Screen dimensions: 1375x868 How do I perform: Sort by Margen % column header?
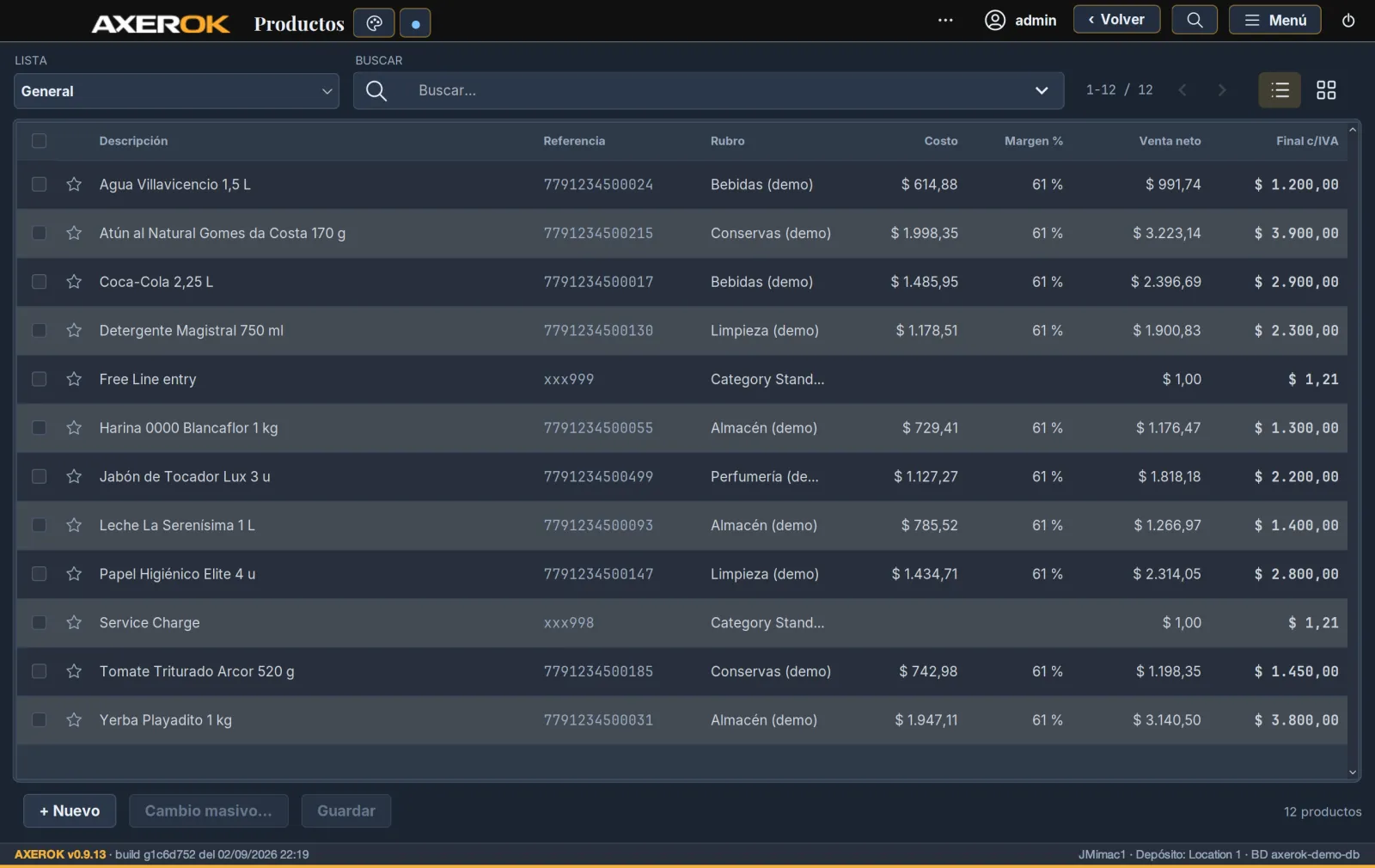coord(1034,141)
